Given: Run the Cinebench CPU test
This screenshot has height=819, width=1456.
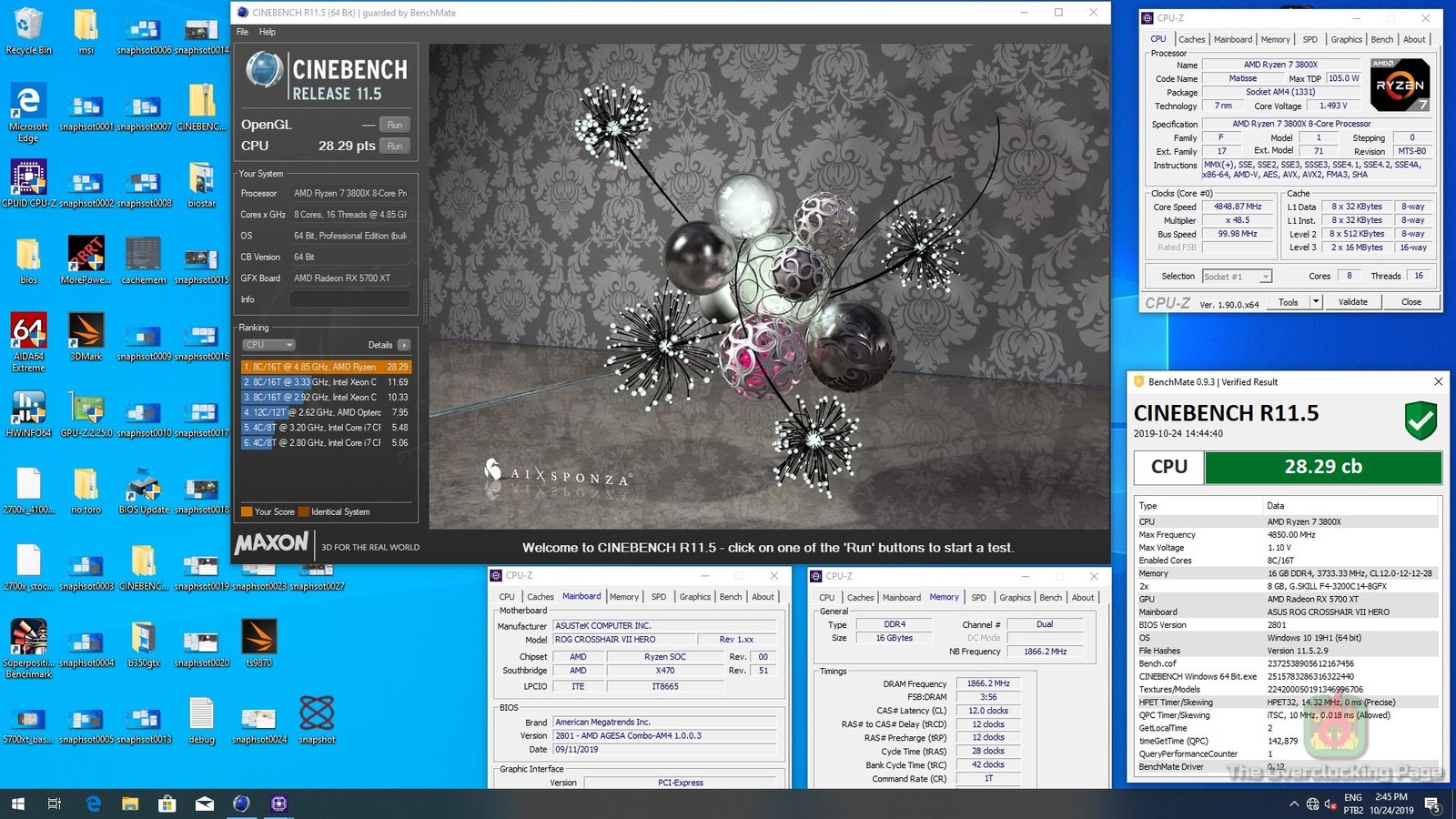Looking at the screenshot, I should (395, 146).
